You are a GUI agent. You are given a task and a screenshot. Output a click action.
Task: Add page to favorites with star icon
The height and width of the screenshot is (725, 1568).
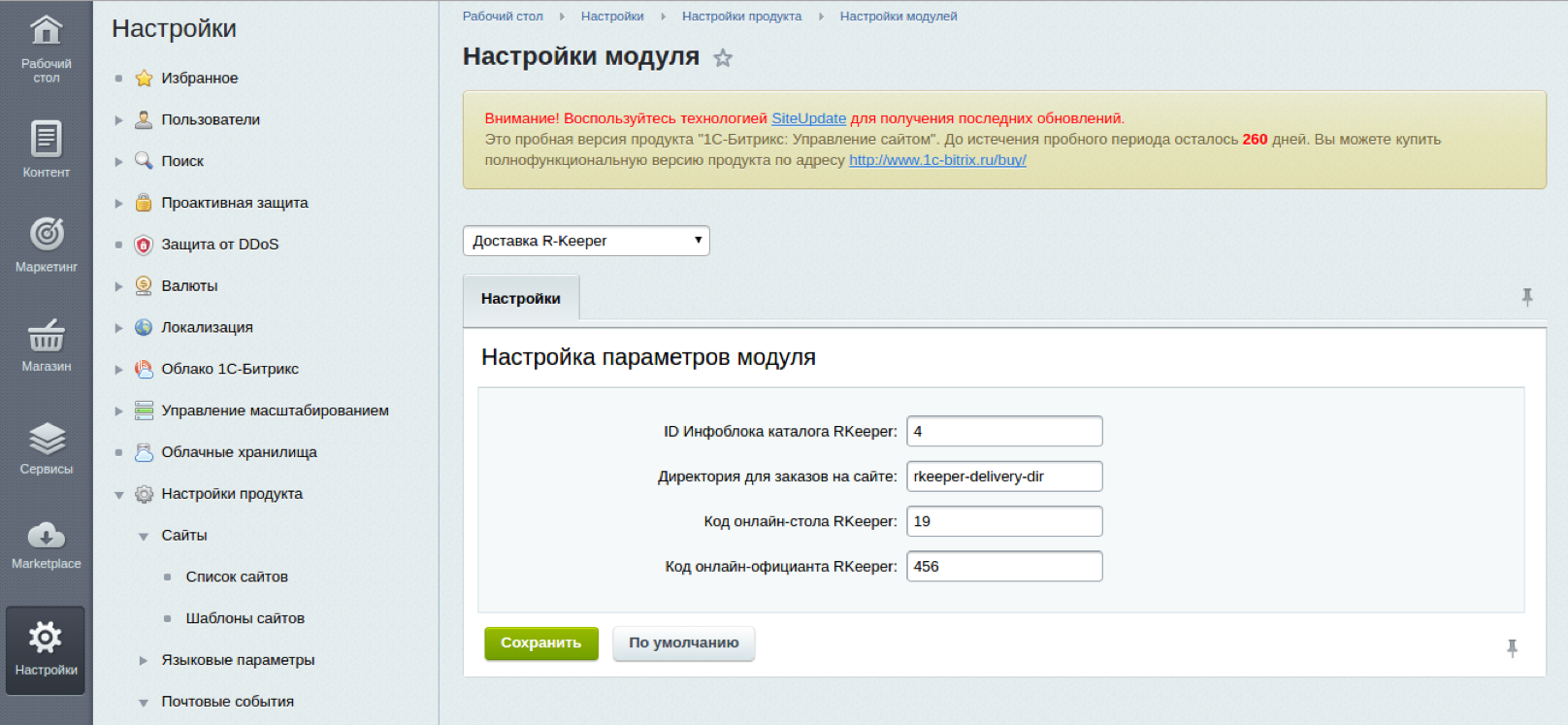(x=723, y=58)
